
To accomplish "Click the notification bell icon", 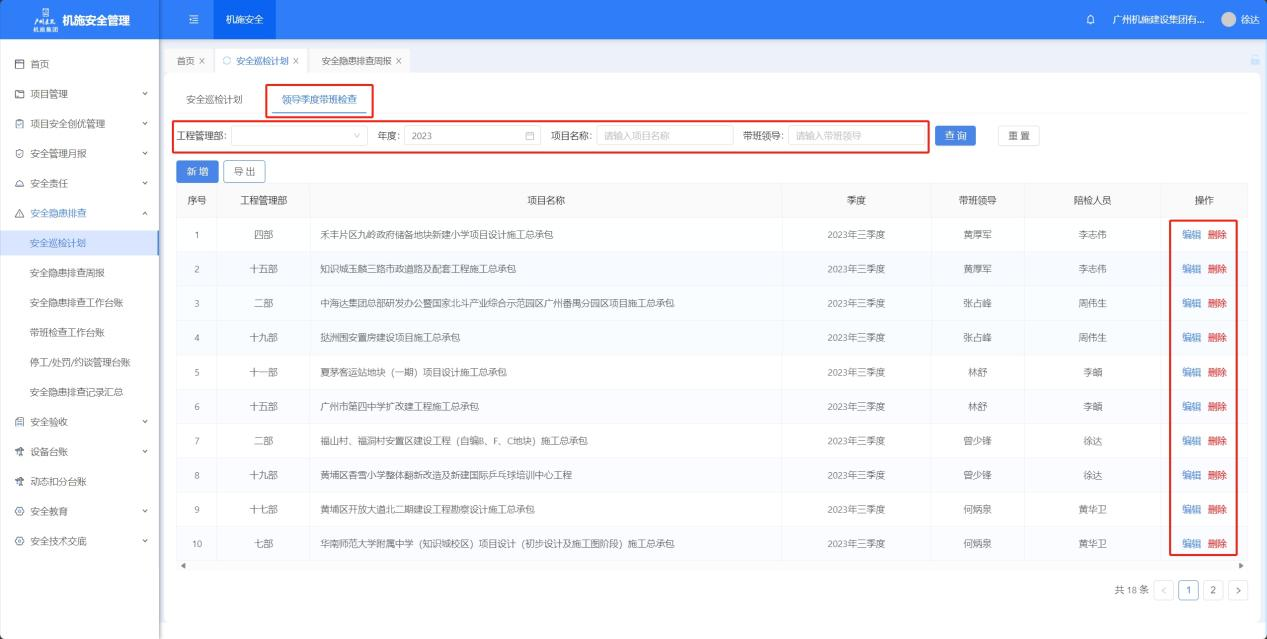I will click(1090, 20).
